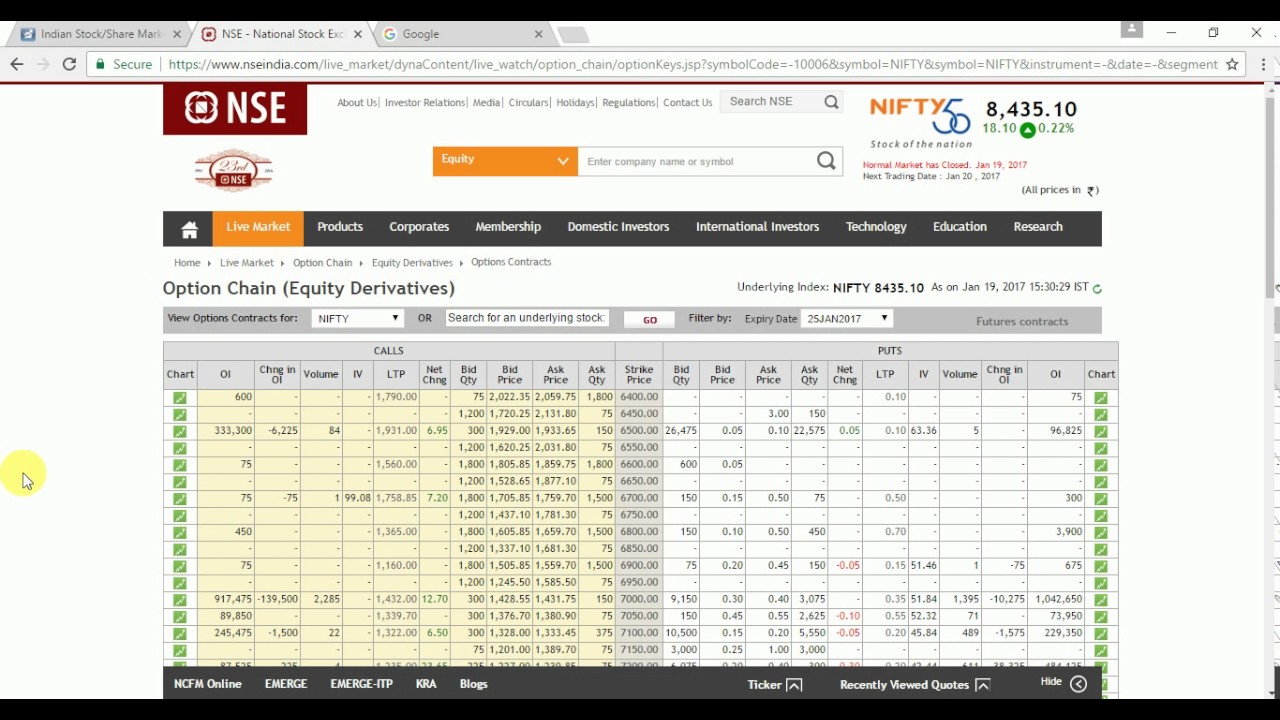The image size is (1280, 720).
Task: Open put chart icon for 6400.00 strike
Action: (1101, 398)
